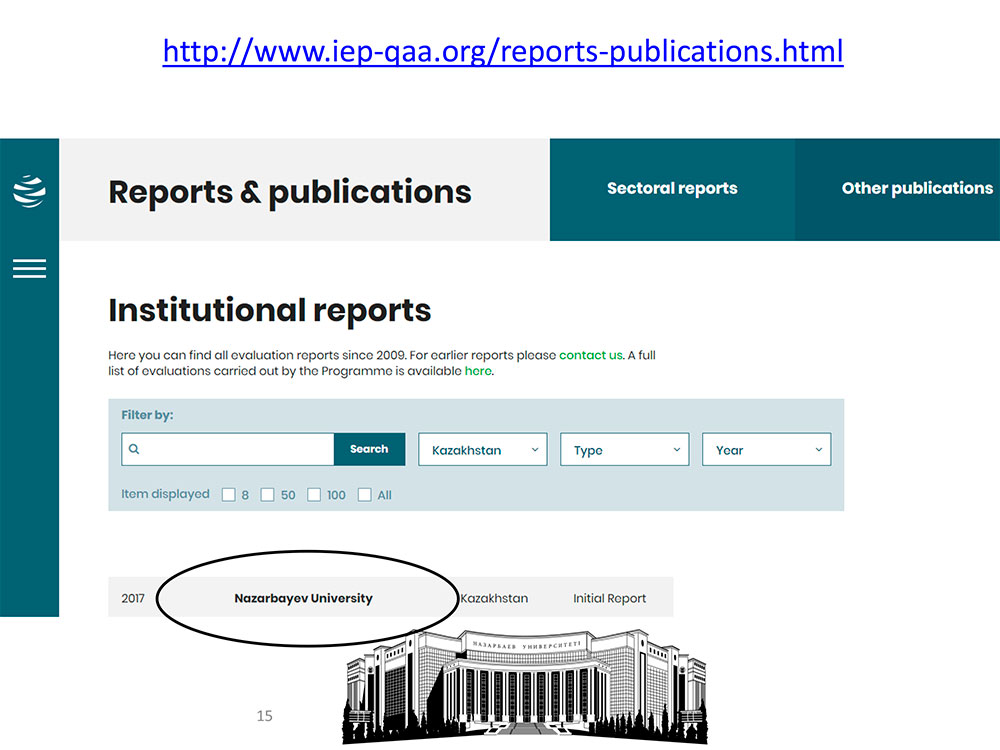Switch to the Other publications tab
Image resolution: width=1000 pixels, height=750 pixels.
pyautogui.click(x=897, y=189)
